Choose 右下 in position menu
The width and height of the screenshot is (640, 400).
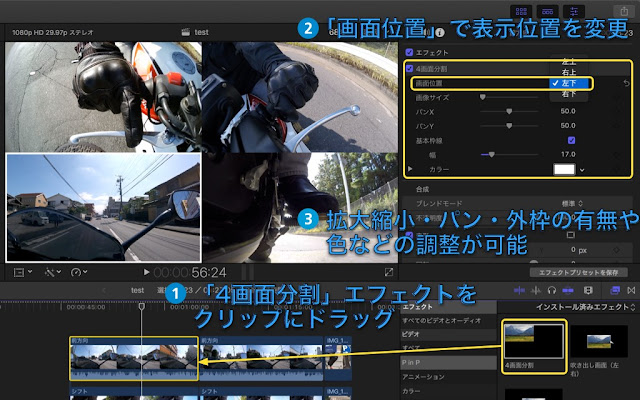[x=569, y=94]
